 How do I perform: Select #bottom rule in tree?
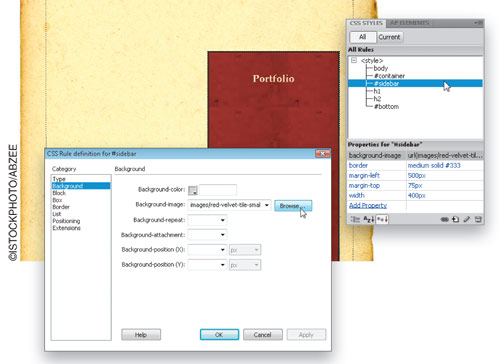[x=386, y=106]
